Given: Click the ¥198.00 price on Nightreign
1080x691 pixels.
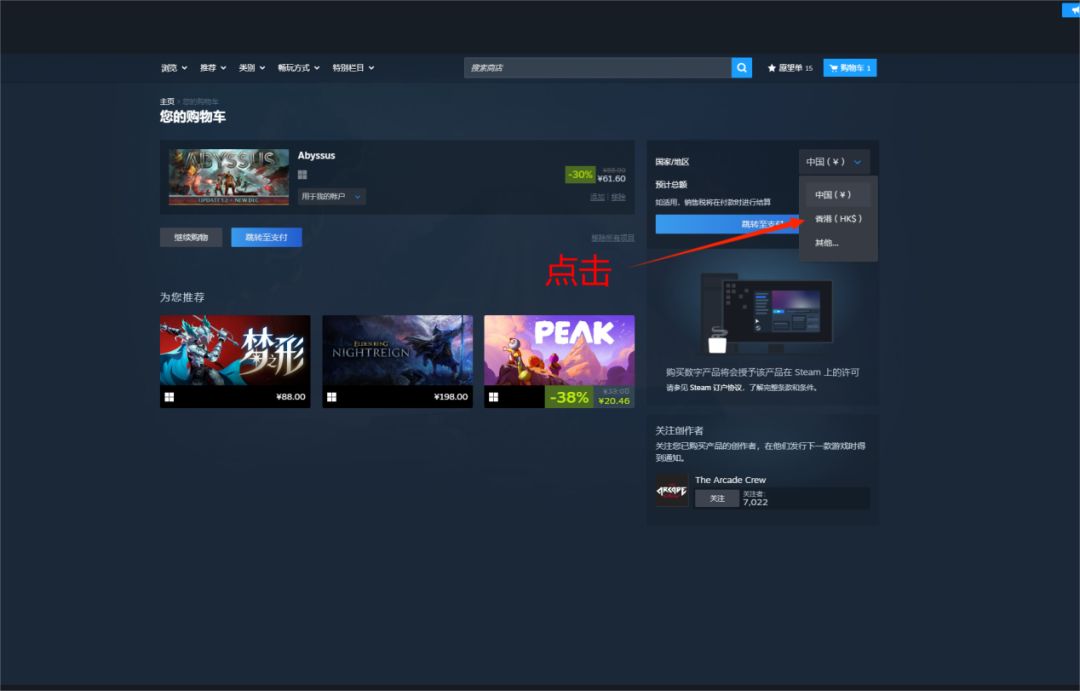Looking at the screenshot, I should coord(450,397).
